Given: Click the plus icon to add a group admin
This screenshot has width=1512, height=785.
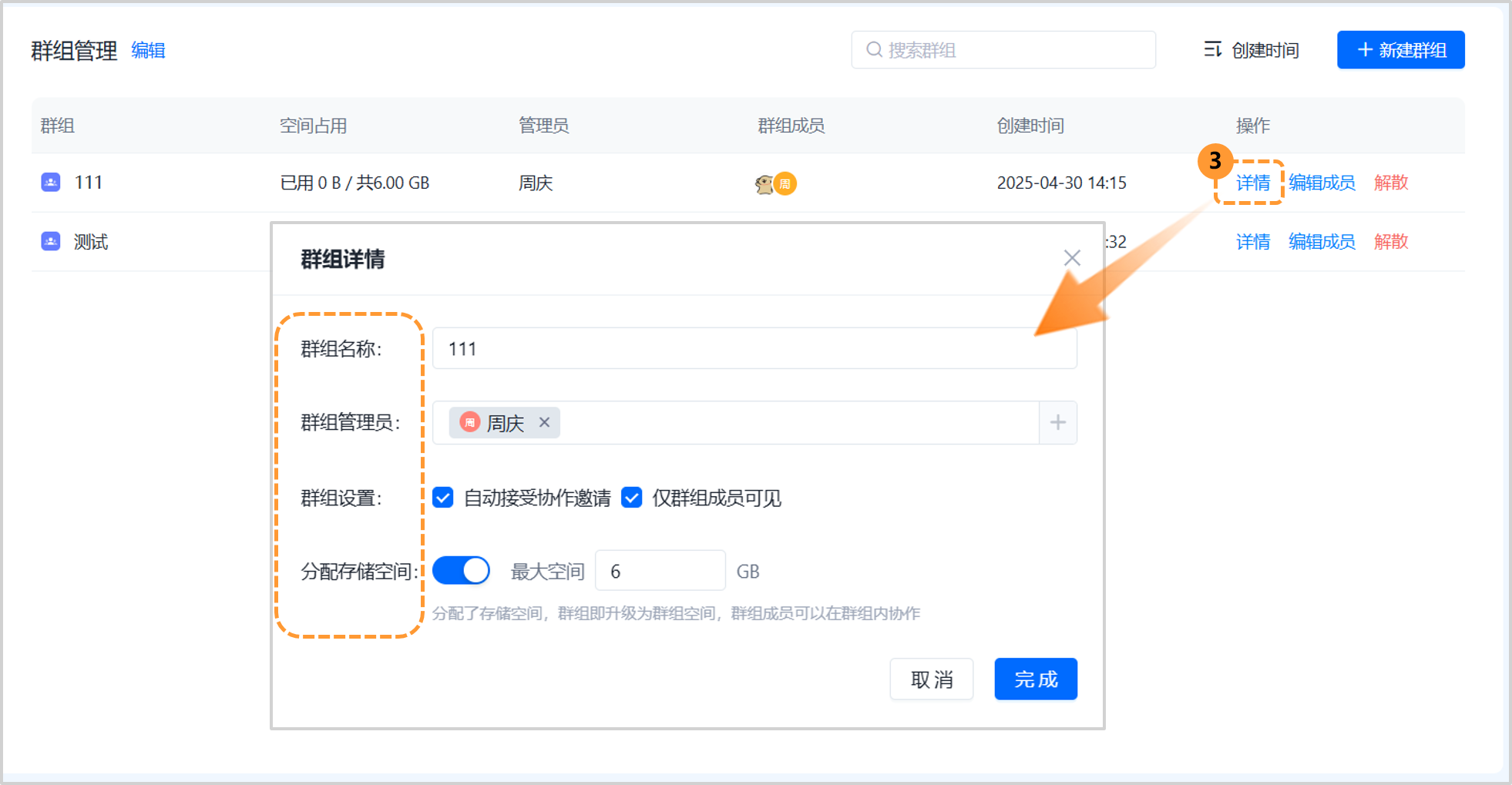Looking at the screenshot, I should [x=1058, y=422].
